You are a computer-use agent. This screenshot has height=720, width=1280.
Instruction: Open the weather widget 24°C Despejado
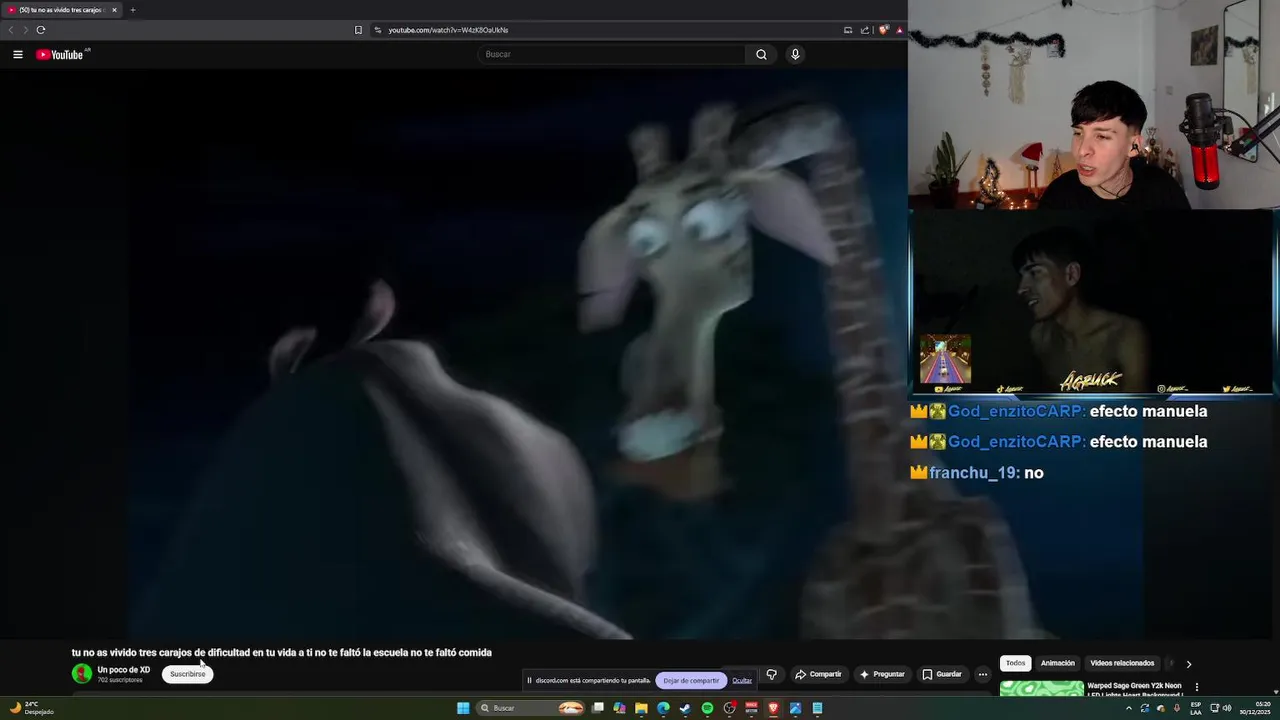[30, 708]
